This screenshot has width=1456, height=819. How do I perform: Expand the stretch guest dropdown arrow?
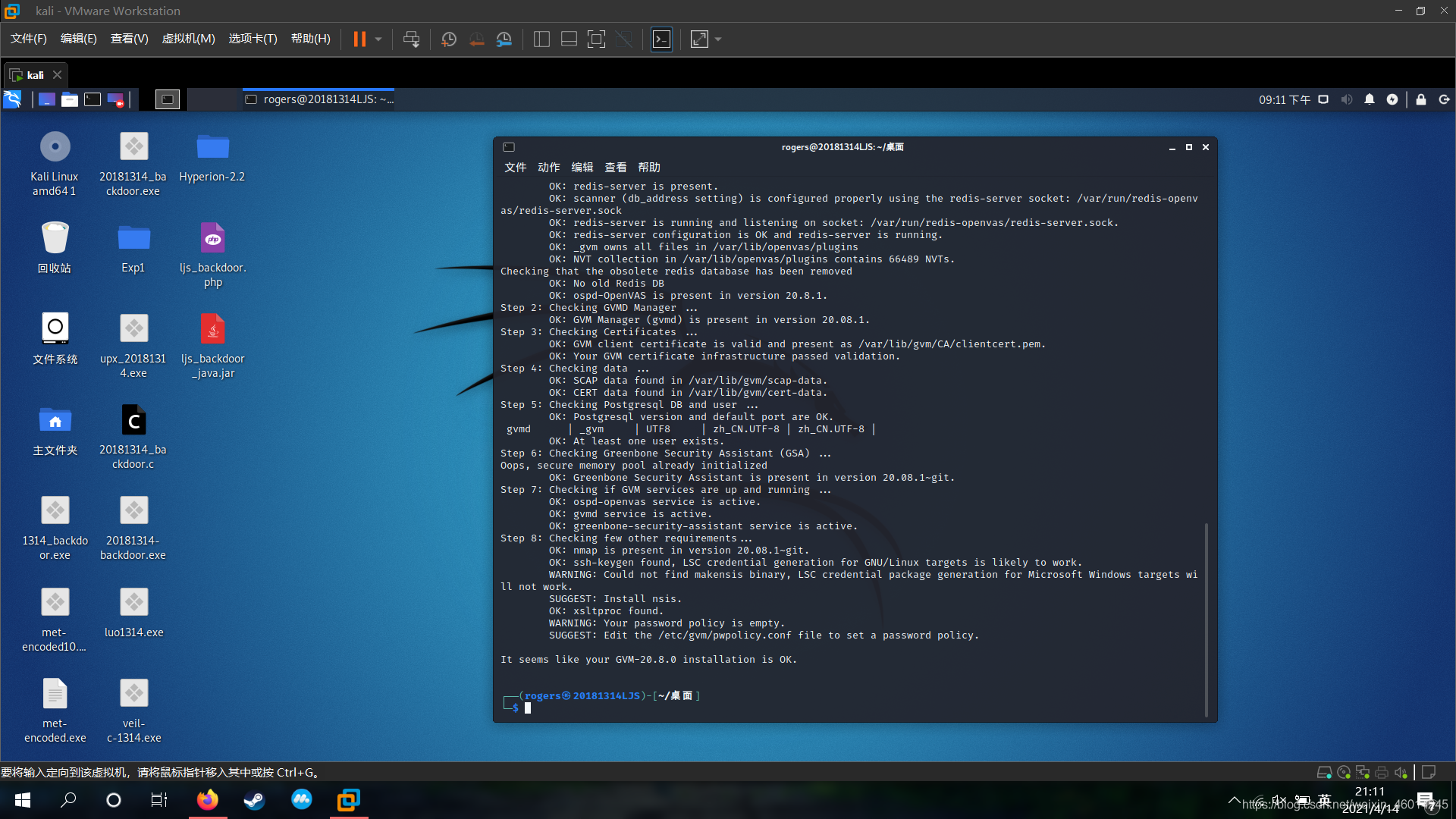coord(718,39)
